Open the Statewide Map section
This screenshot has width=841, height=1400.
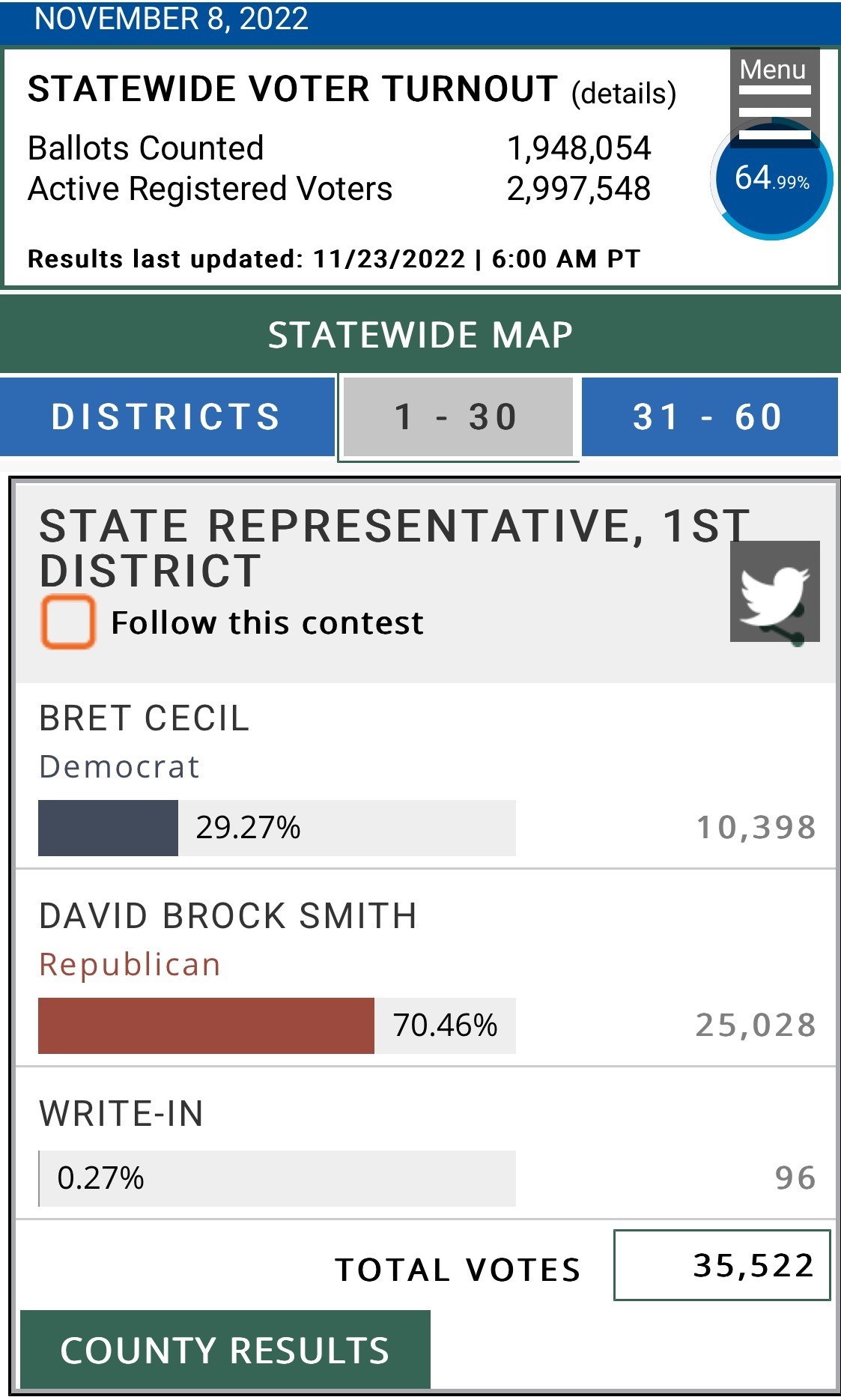pos(420,334)
